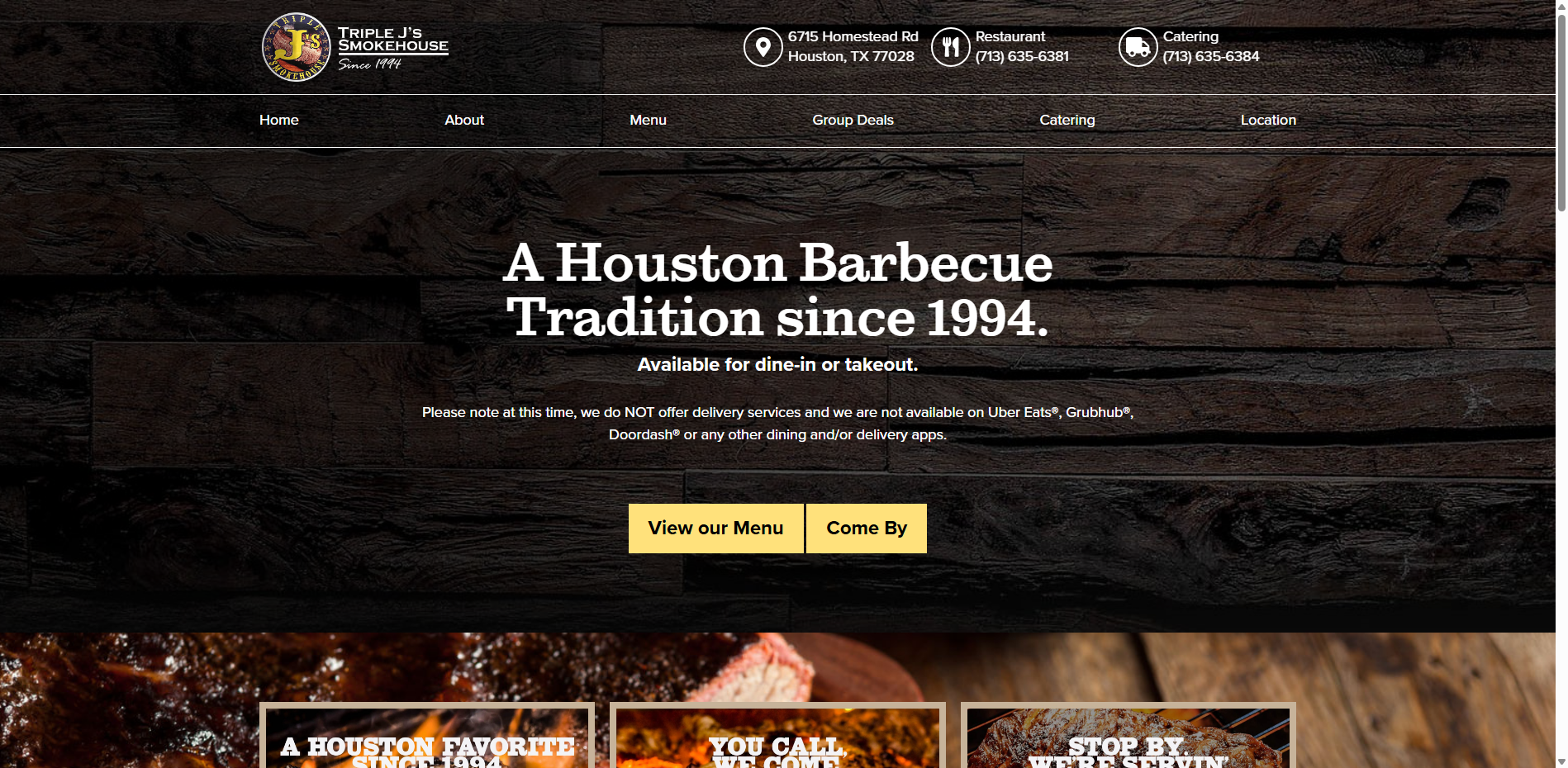
Task: Open Group Deals in navigation
Action: [853, 121]
